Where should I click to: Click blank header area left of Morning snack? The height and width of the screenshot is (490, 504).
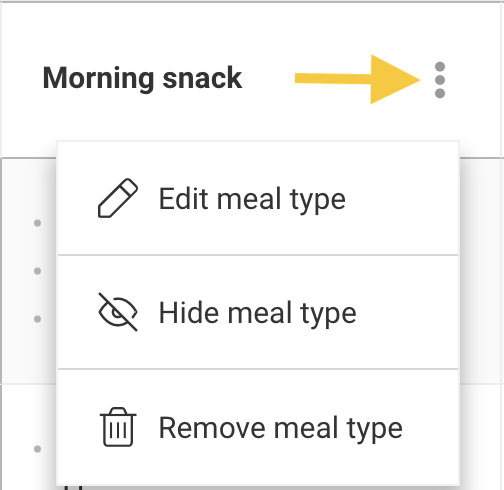pyautogui.click(x=22, y=79)
